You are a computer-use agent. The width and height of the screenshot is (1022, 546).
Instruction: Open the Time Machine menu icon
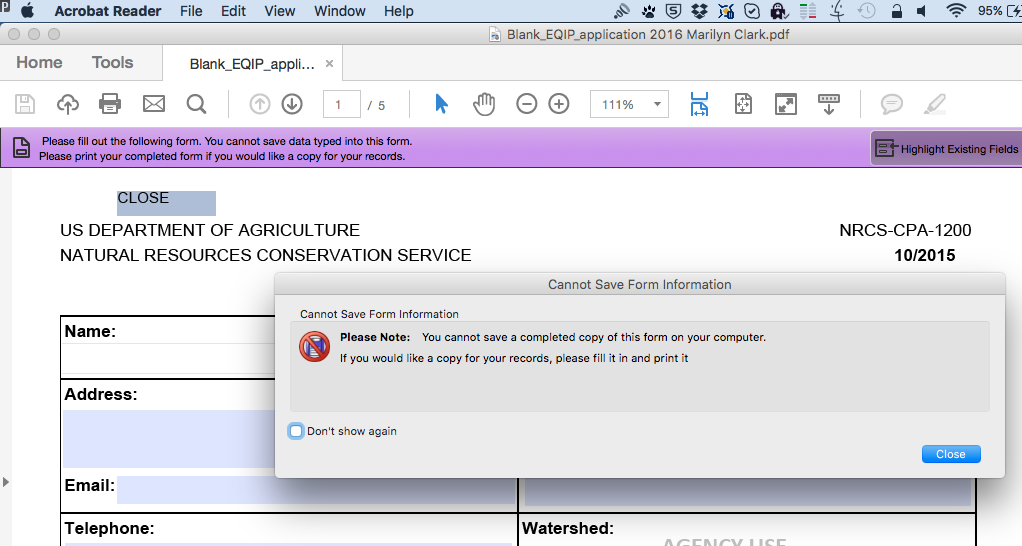pos(866,11)
